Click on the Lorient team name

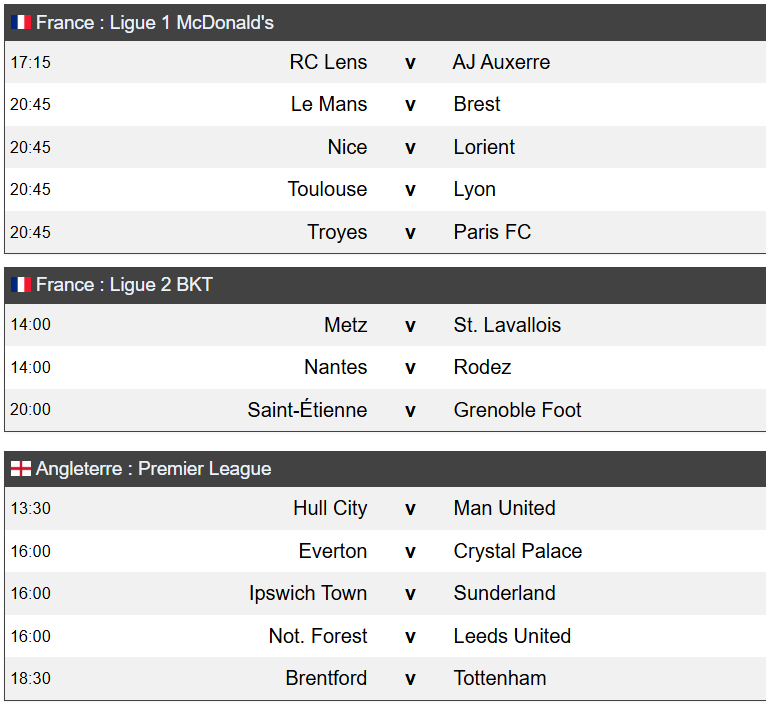[x=484, y=147]
